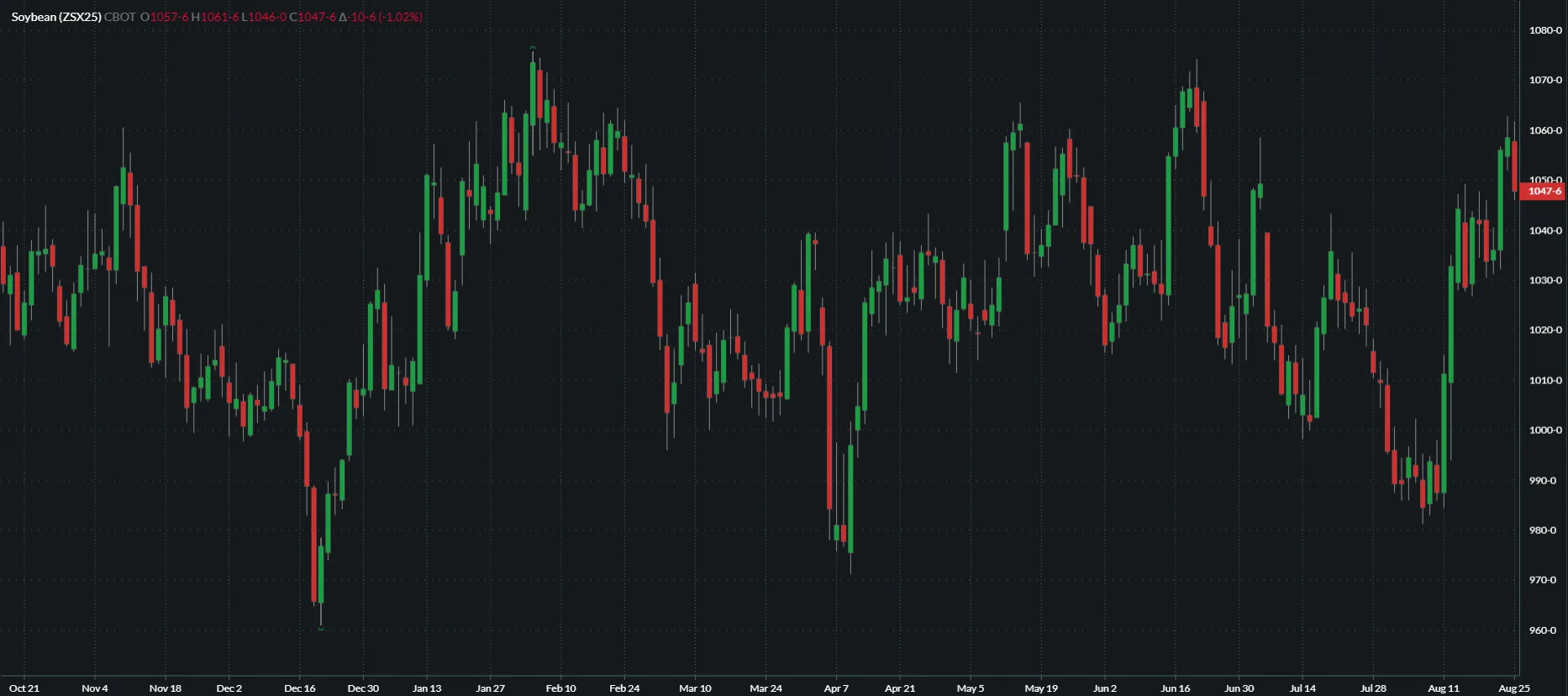Select the open price value O1057-6
Screen dimensions: 1568x696
pos(165,17)
